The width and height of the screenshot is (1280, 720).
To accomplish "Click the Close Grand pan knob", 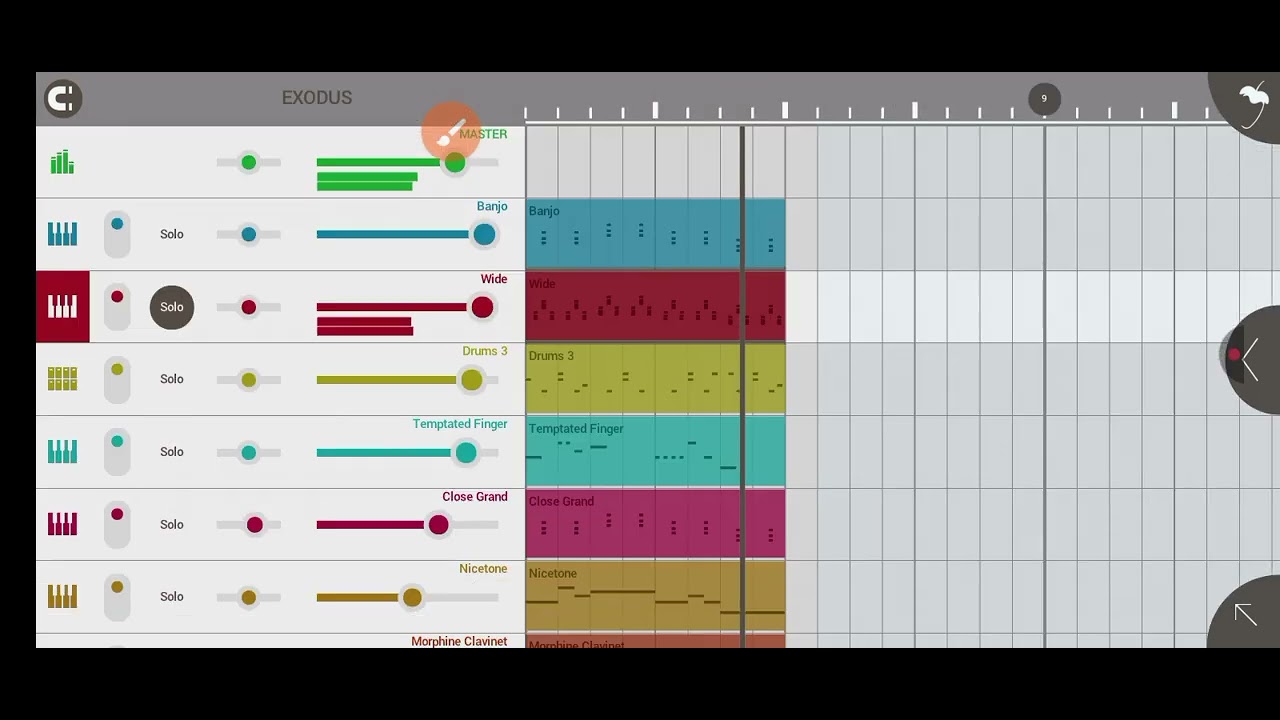I will 255,524.
